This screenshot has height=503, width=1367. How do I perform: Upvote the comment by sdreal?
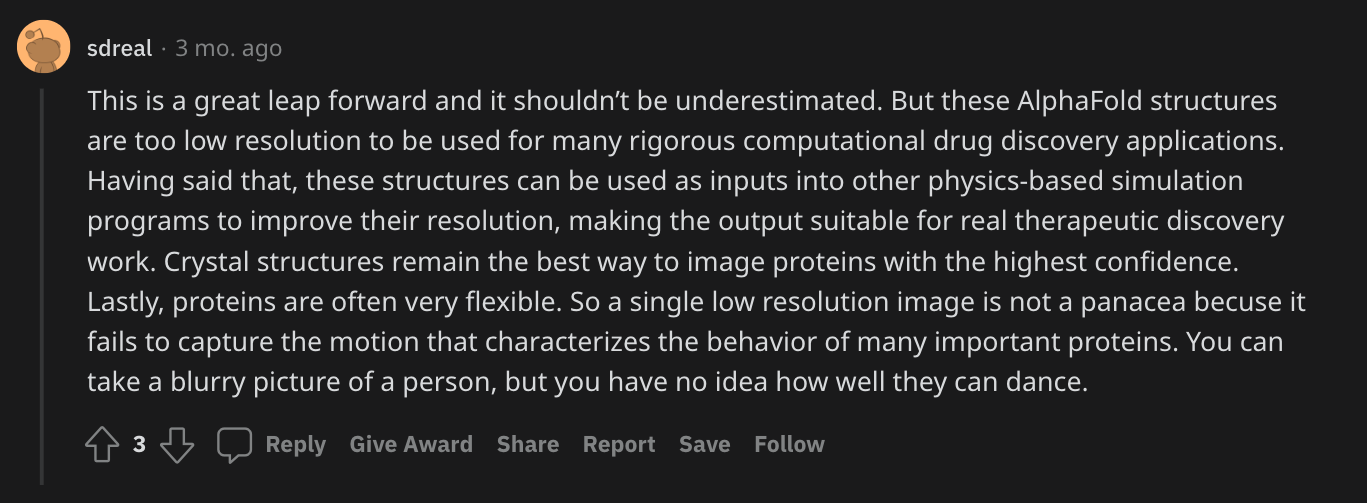(x=103, y=445)
